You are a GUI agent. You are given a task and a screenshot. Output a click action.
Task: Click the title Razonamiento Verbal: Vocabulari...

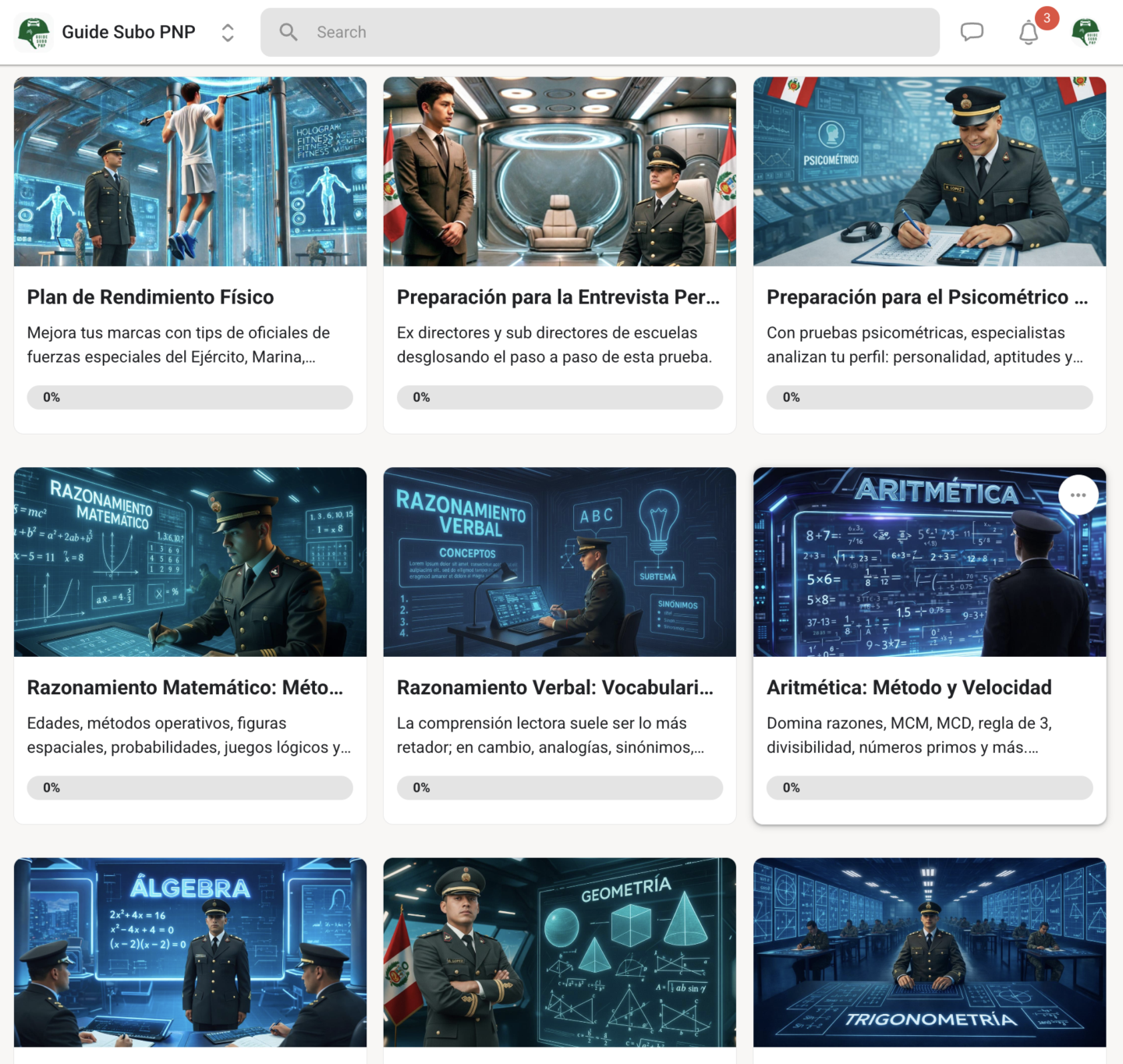555,687
